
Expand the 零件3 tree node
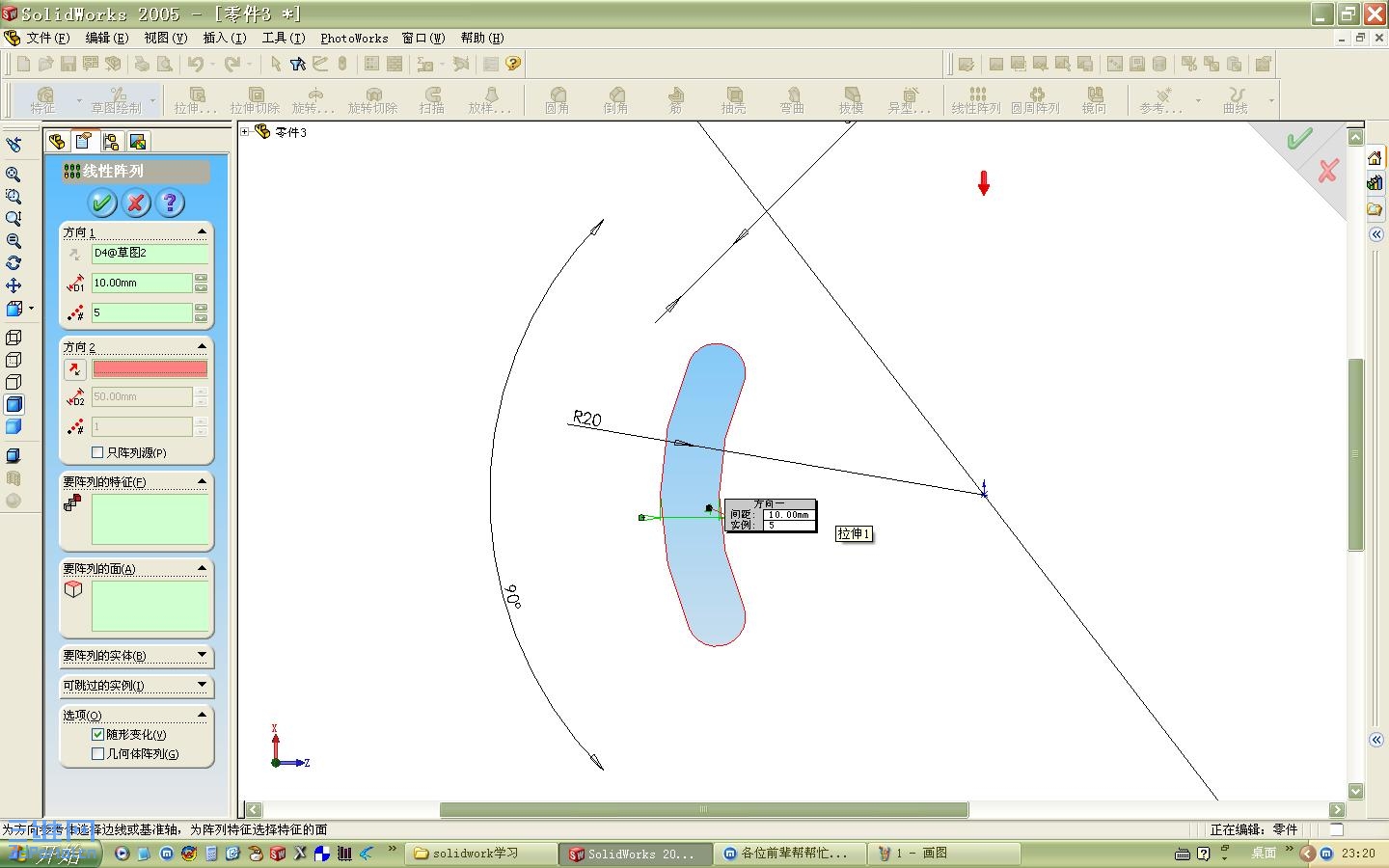[x=245, y=131]
